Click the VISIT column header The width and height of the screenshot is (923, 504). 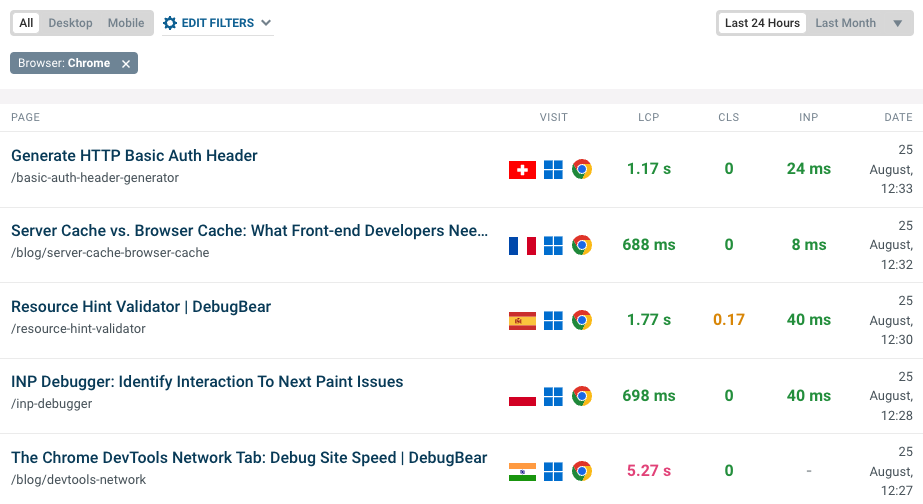tap(554, 117)
